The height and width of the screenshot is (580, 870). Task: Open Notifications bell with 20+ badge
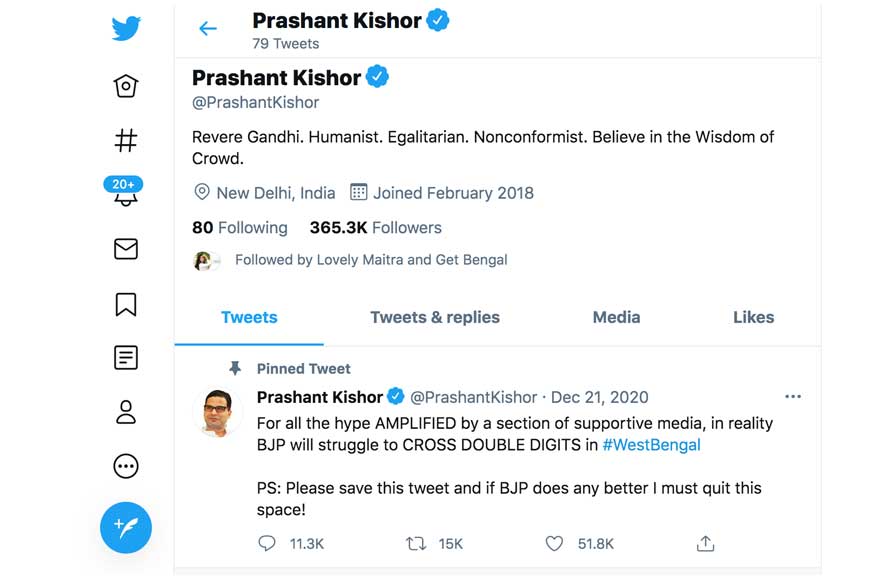[x=126, y=193]
